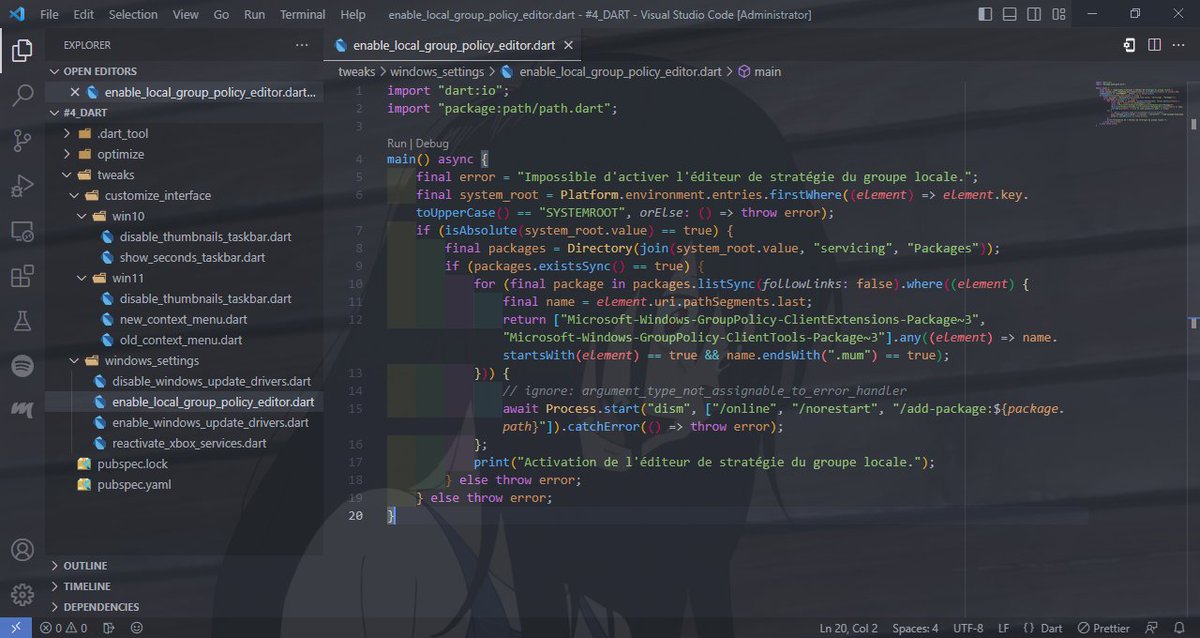The width and height of the screenshot is (1200, 638).
Task: Split the editor with the split icon
Action: (1154, 45)
